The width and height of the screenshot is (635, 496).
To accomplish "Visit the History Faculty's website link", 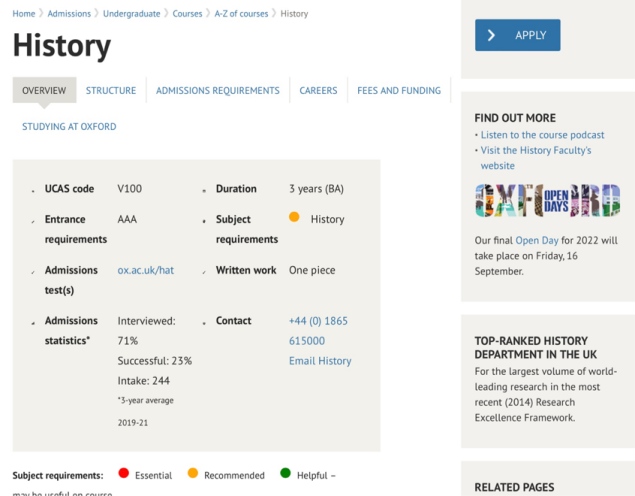I will pos(536,158).
